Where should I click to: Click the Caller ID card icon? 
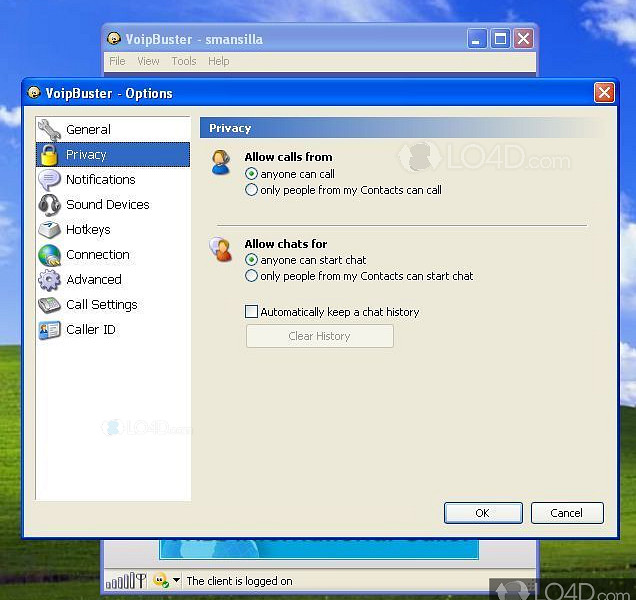49,330
